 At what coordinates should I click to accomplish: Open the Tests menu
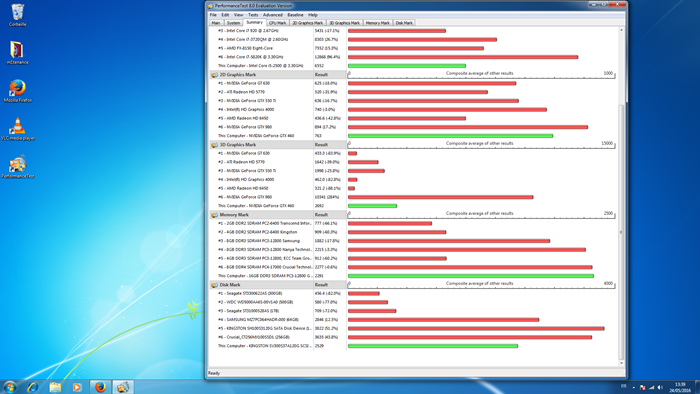pos(253,15)
